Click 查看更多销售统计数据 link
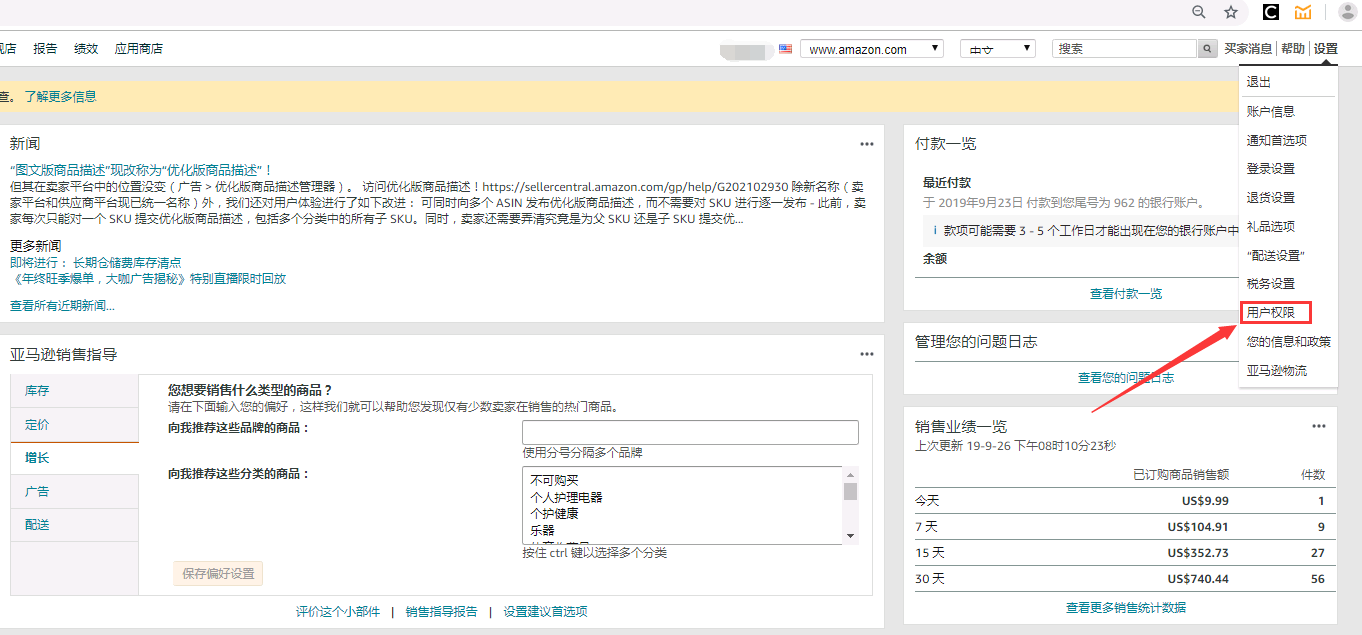This screenshot has height=635, width=1362. pos(1126,607)
